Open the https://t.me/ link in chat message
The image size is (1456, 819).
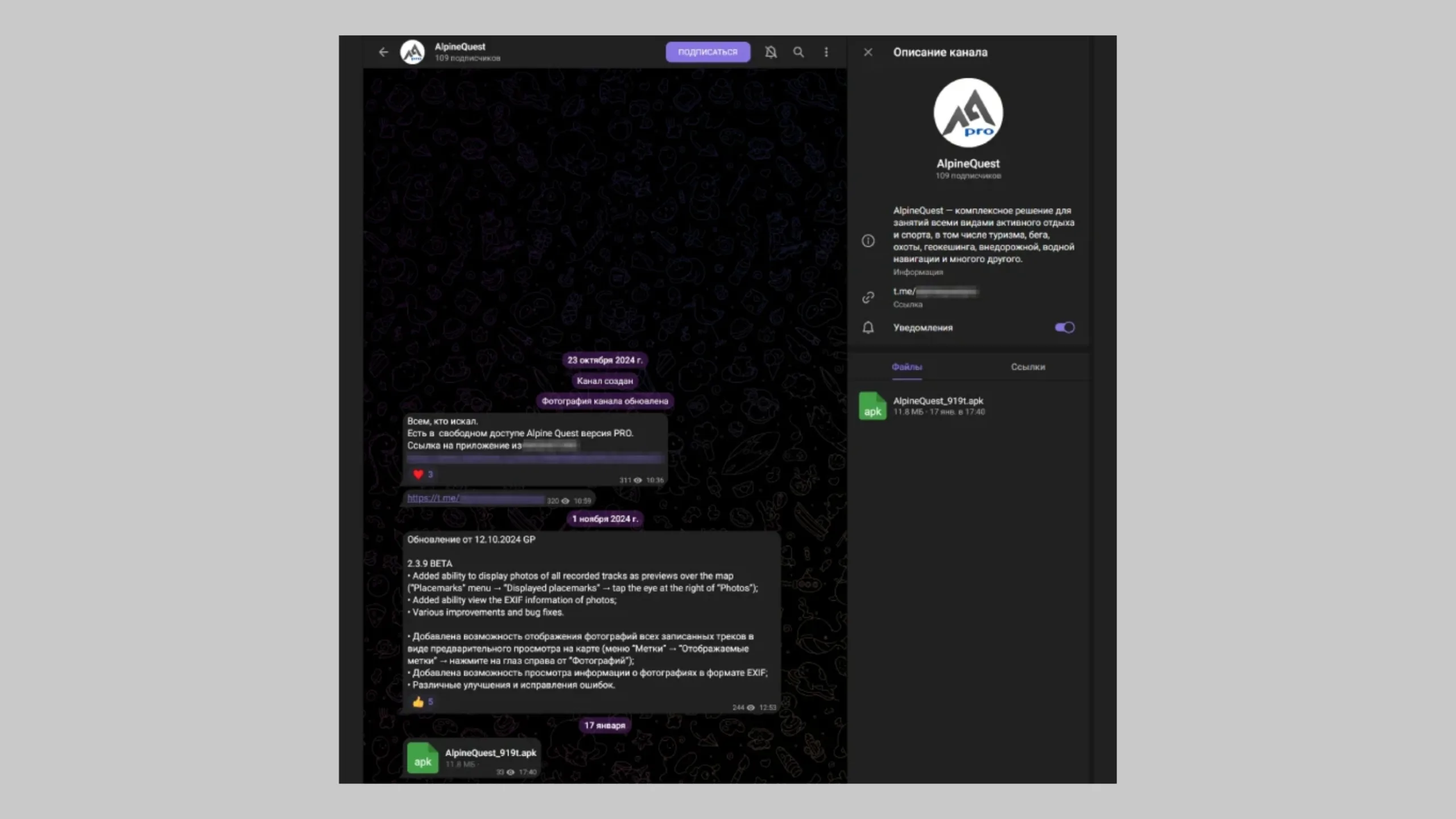point(475,498)
